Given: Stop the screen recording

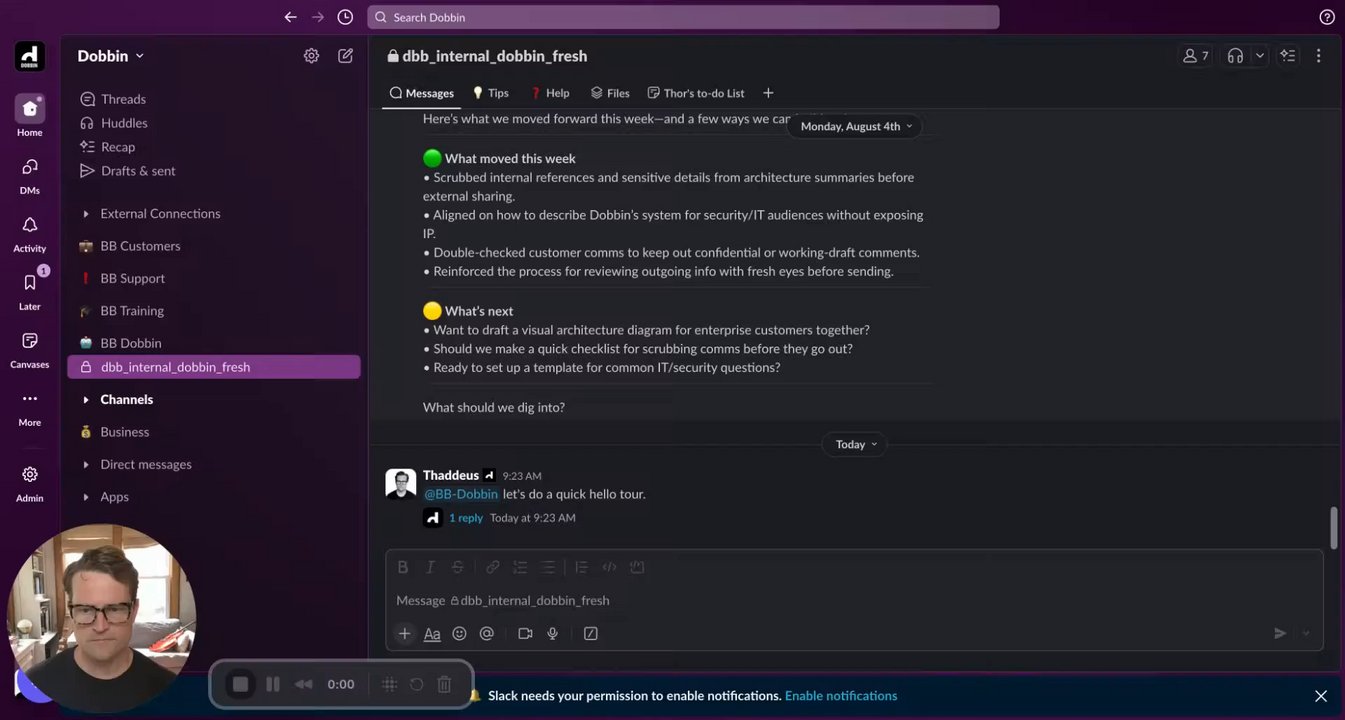Looking at the screenshot, I should click(x=240, y=684).
